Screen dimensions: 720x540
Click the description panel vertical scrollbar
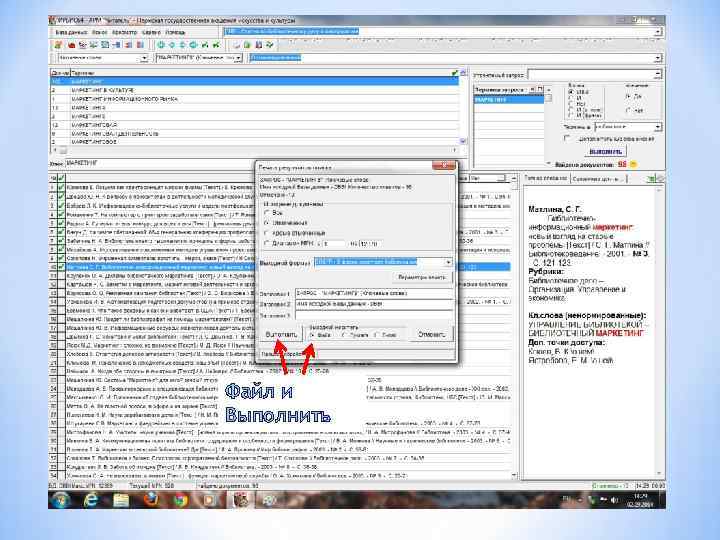(x=660, y=331)
